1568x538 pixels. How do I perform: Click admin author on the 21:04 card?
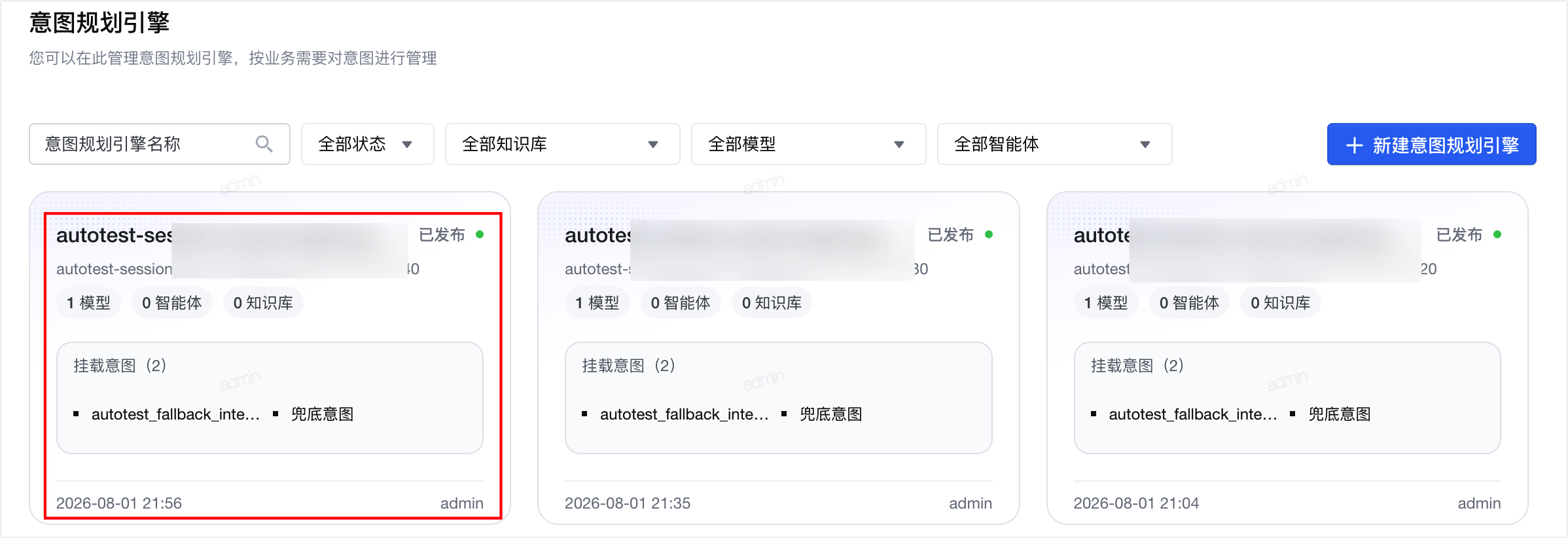1479,503
